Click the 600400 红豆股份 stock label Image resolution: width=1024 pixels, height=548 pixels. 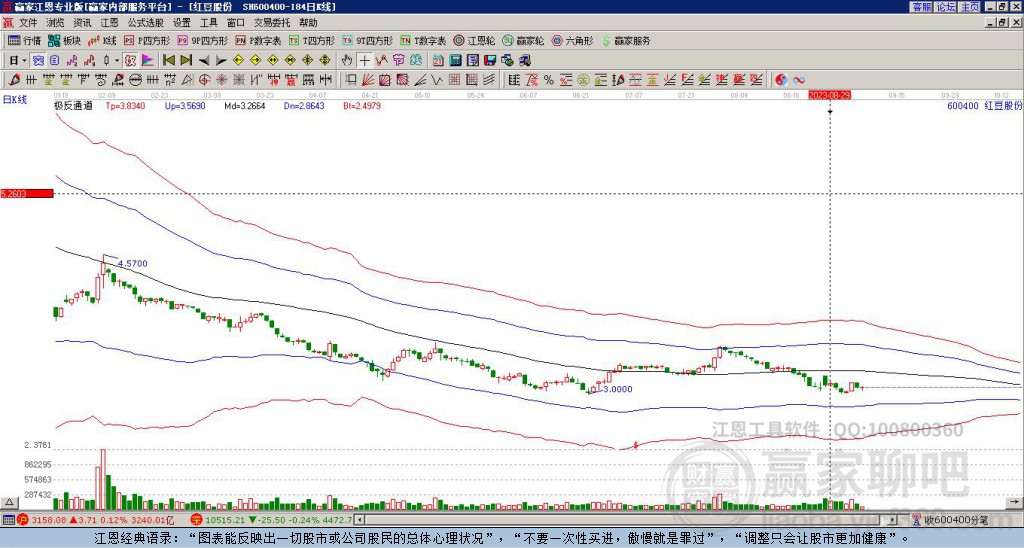tap(984, 105)
